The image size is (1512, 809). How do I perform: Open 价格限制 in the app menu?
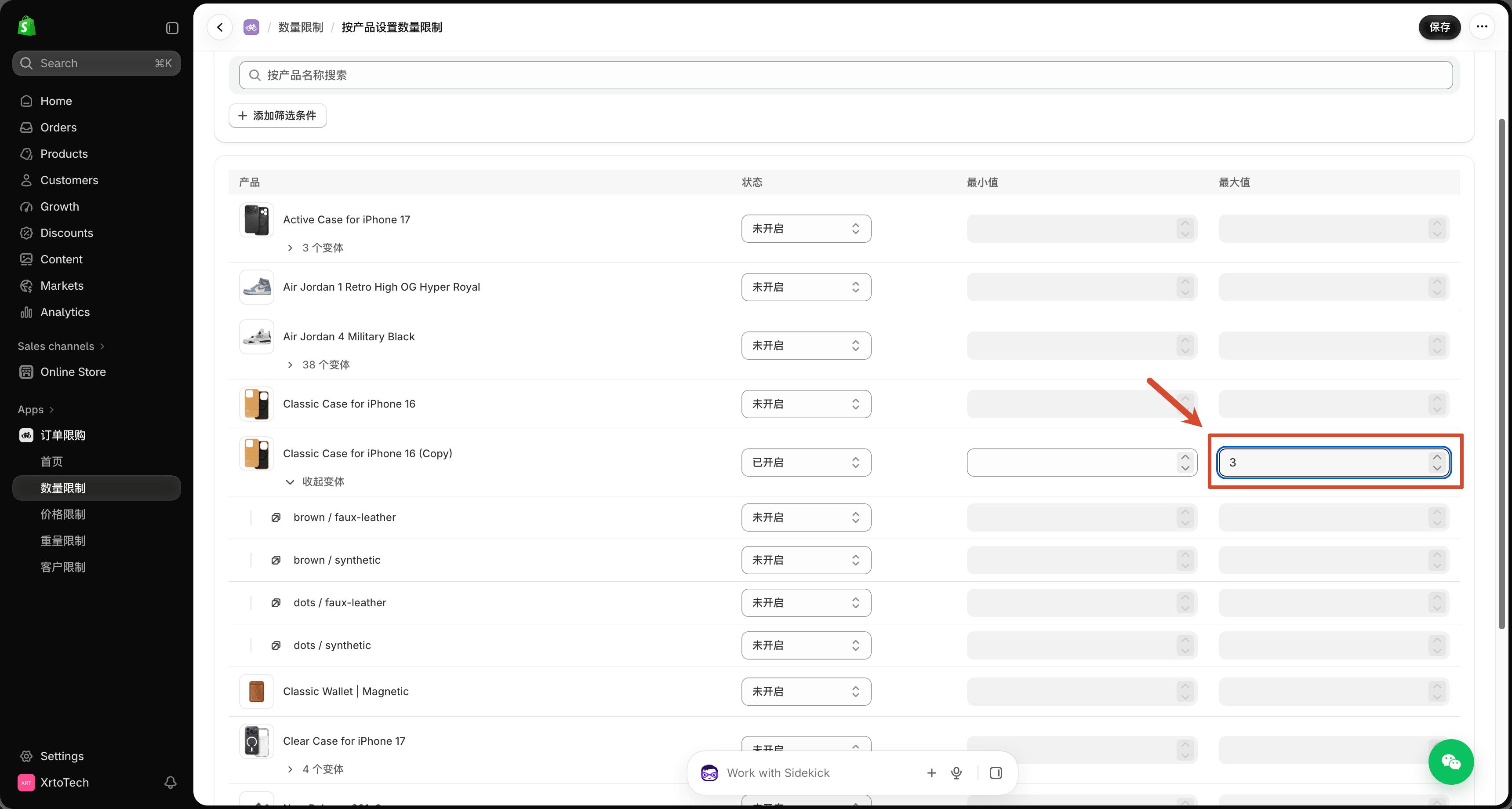[x=63, y=514]
